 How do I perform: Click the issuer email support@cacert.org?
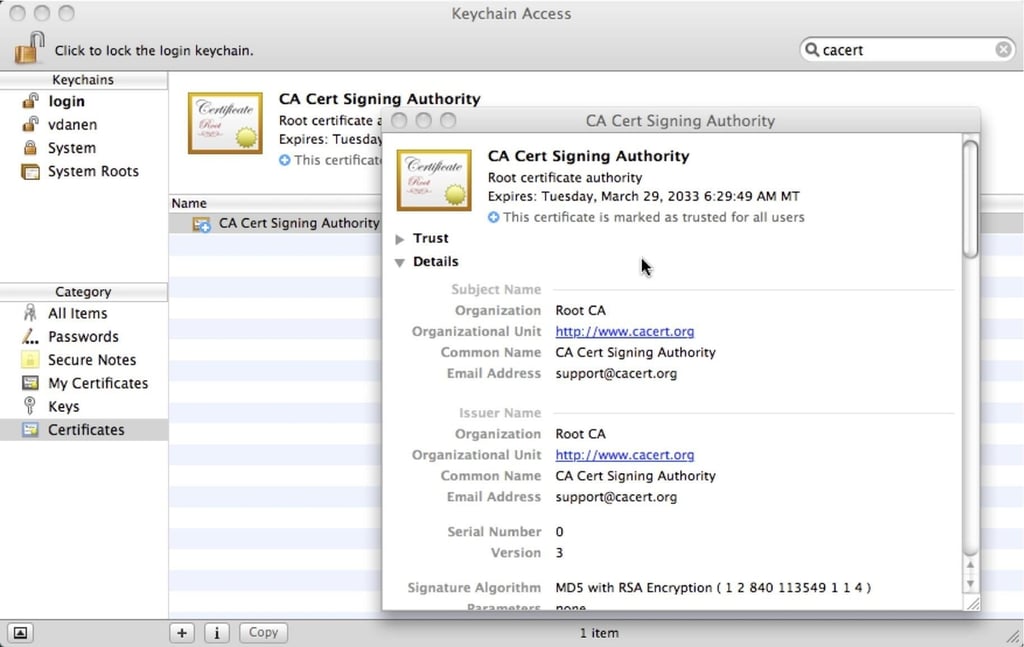[x=616, y=497]
